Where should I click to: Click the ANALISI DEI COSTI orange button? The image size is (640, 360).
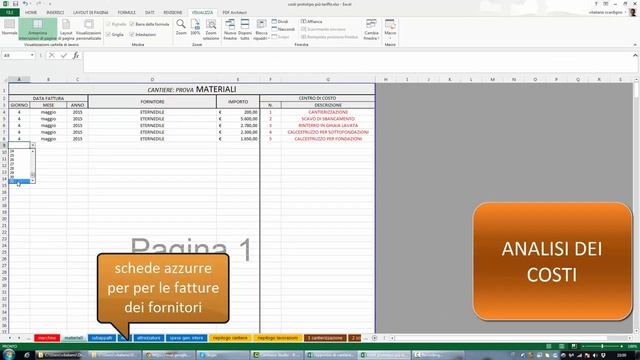[552, 261]
